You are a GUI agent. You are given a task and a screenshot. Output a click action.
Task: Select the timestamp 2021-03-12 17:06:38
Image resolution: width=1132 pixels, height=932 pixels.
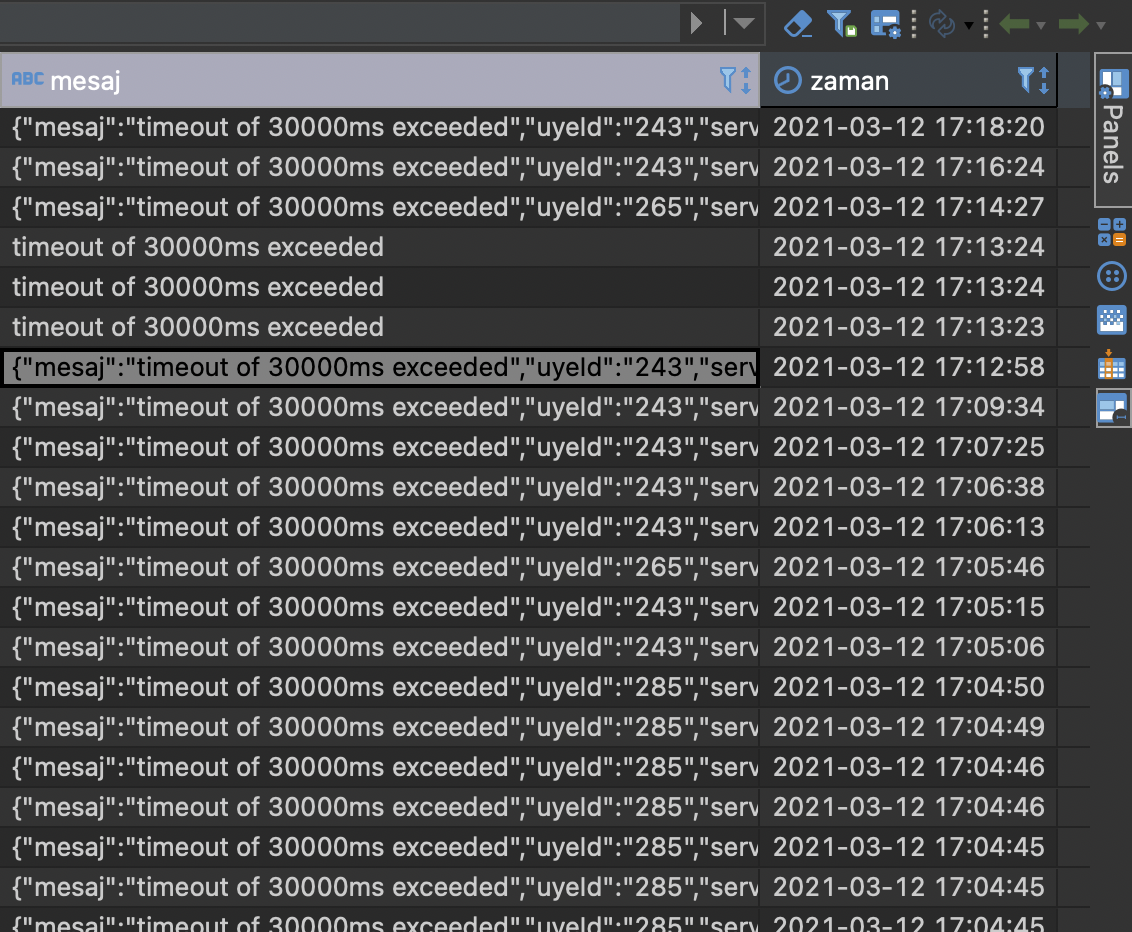click(x=908, y=487)
